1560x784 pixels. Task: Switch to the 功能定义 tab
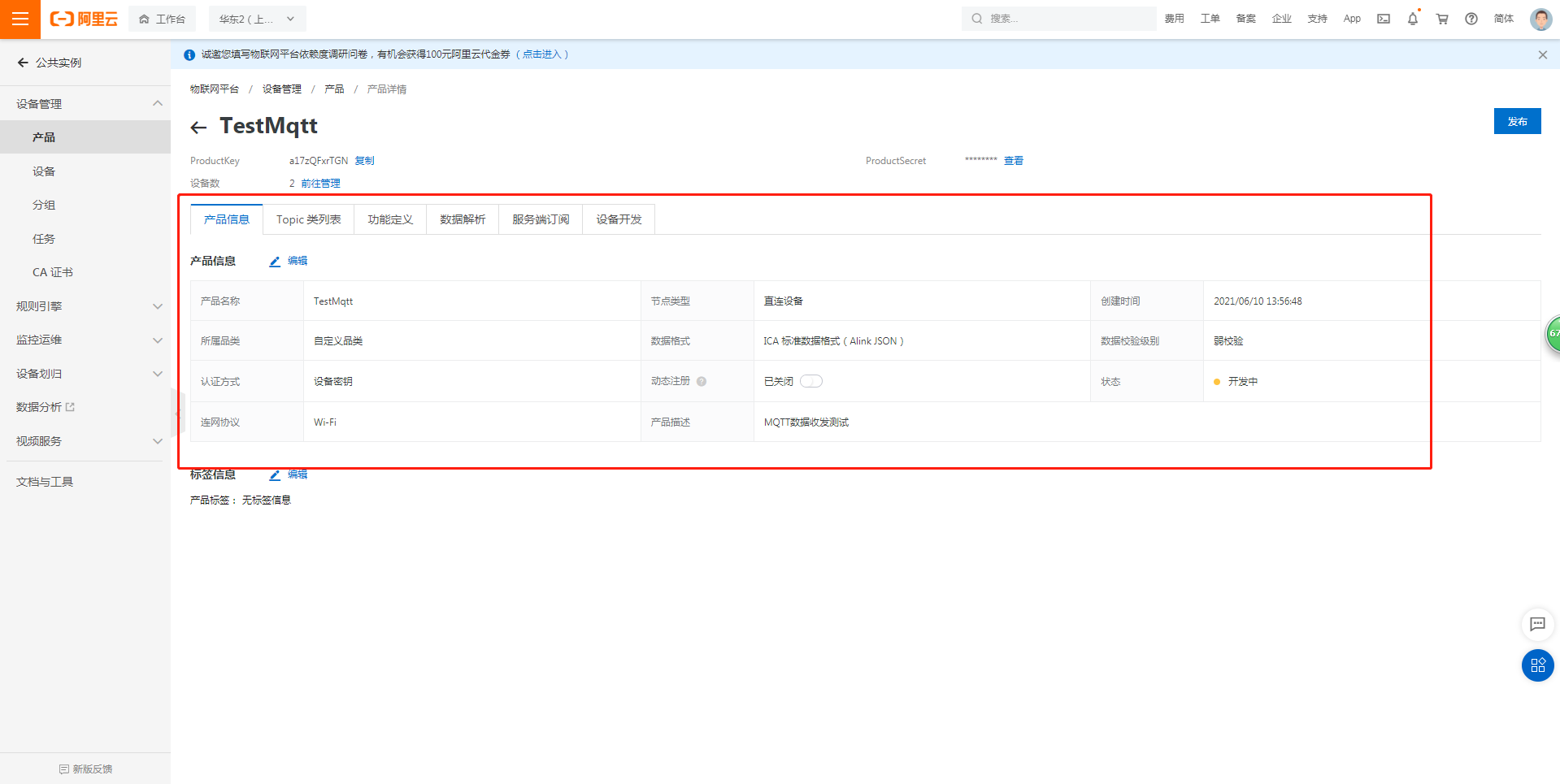[x=390, y=219]
